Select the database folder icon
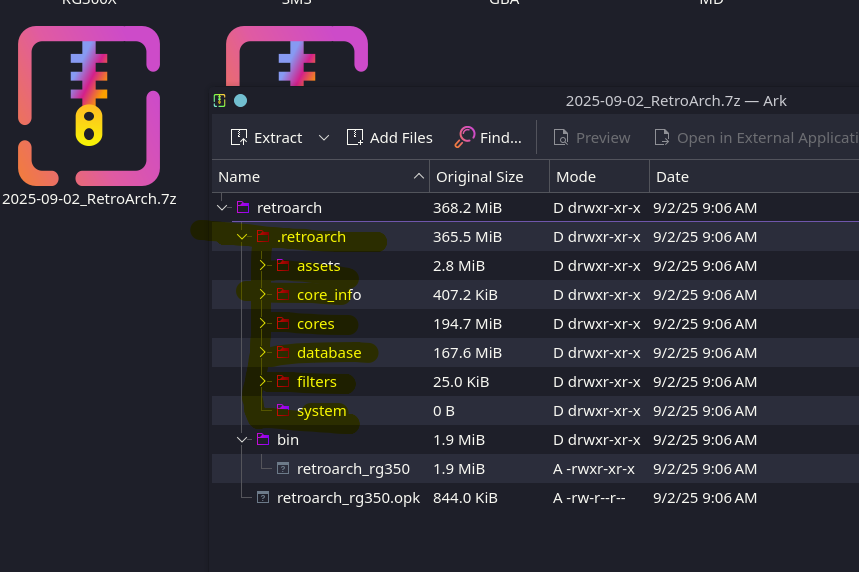The width and height of the screenshot is (859, 572). [283, 353]
